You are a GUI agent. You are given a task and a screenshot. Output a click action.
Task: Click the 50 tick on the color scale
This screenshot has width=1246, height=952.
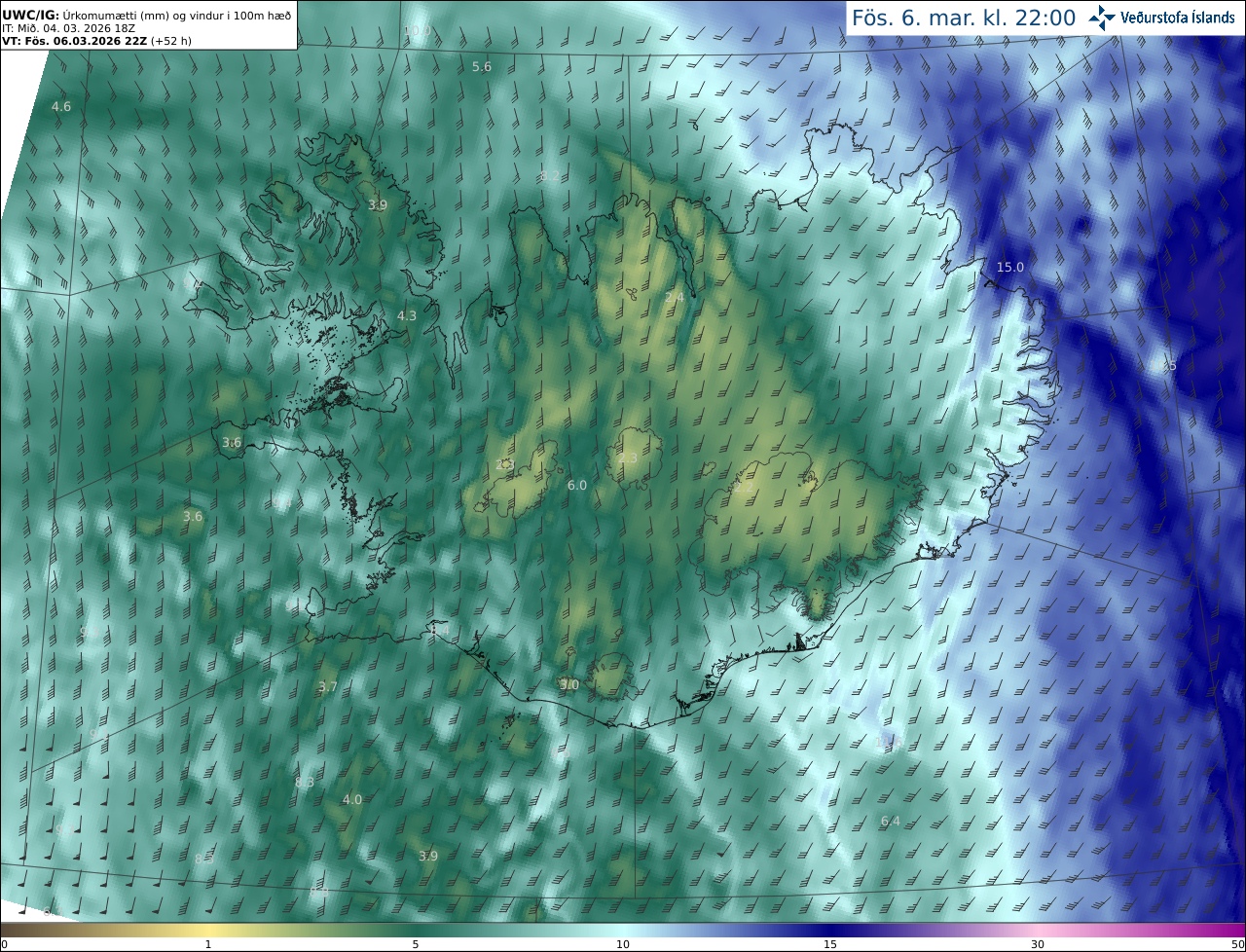click(x=1237, y=944)
